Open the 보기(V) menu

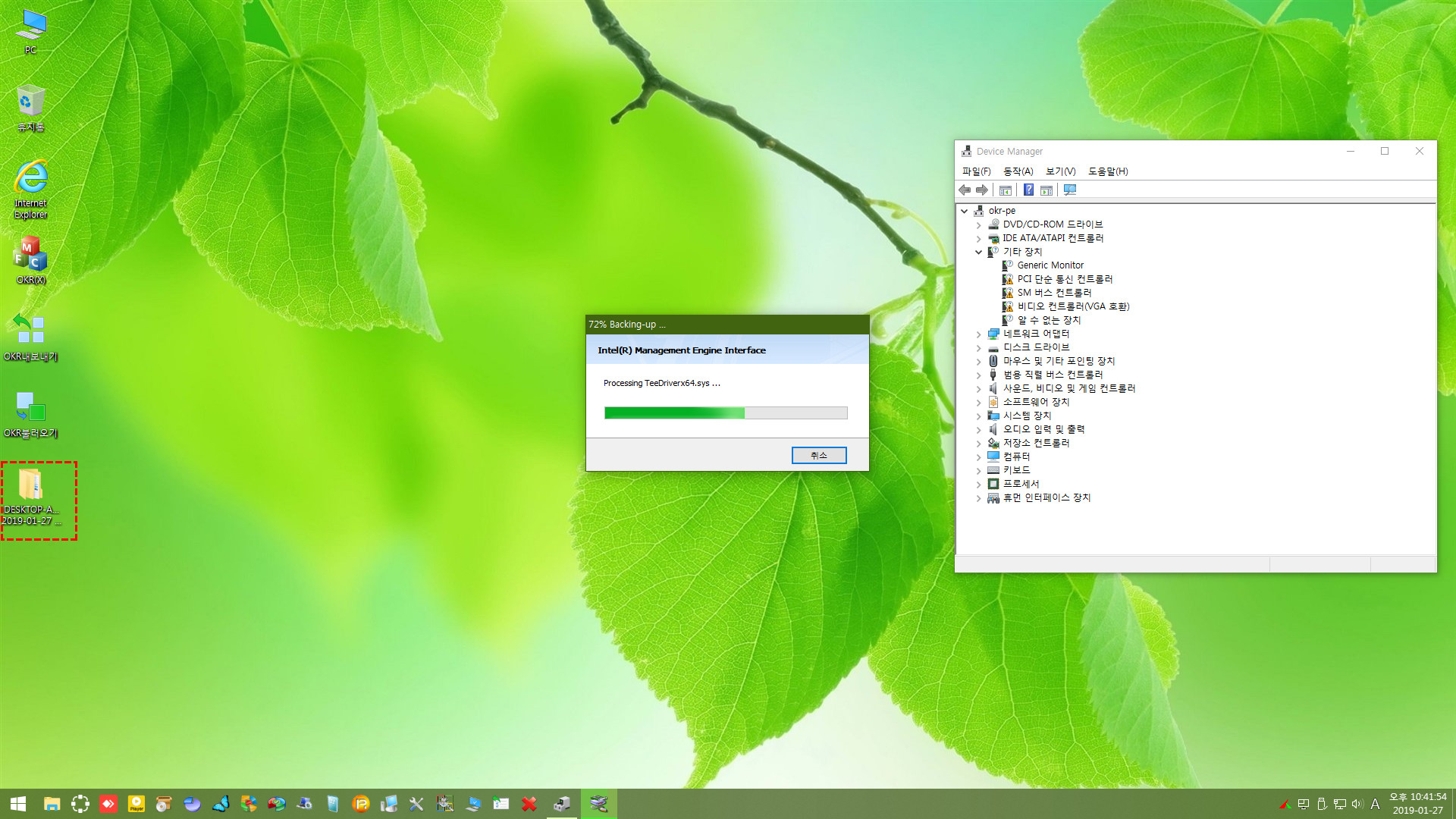coord(1060,171)
